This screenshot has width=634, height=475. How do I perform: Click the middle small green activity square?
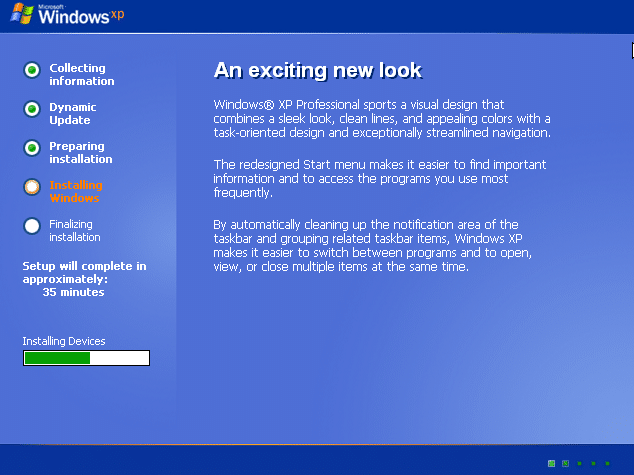[579, 463]
